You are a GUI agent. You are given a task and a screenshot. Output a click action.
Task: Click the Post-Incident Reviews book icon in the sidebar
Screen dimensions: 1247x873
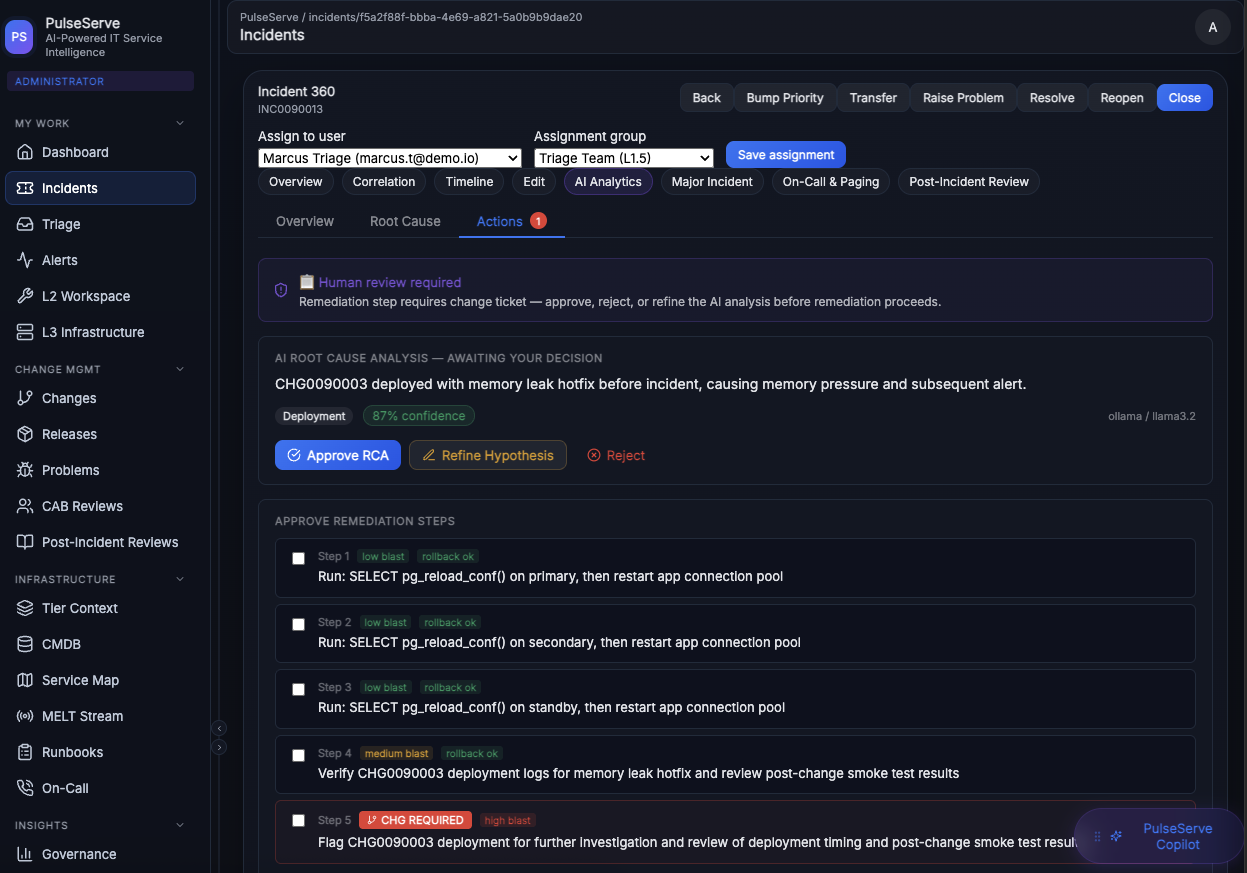[25, 542]
